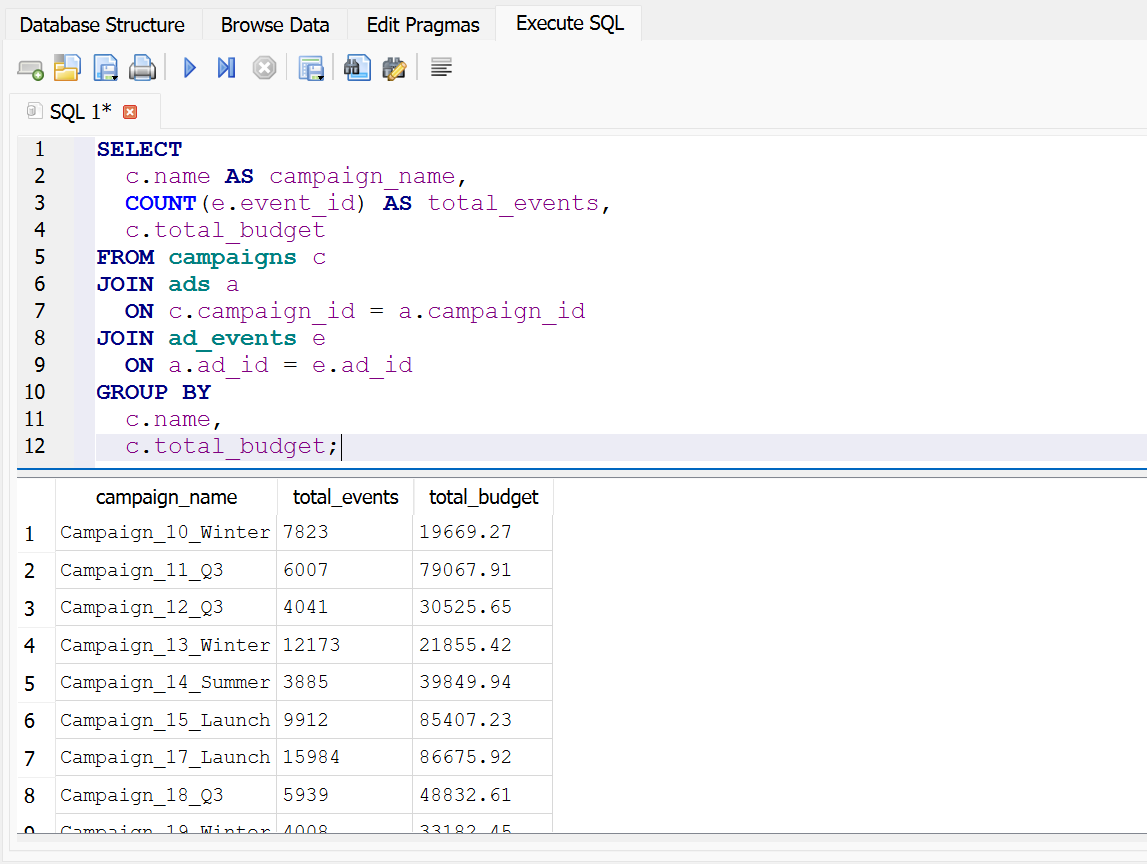
Task: Open Find and Replace tool
Action: click(395, 68)
